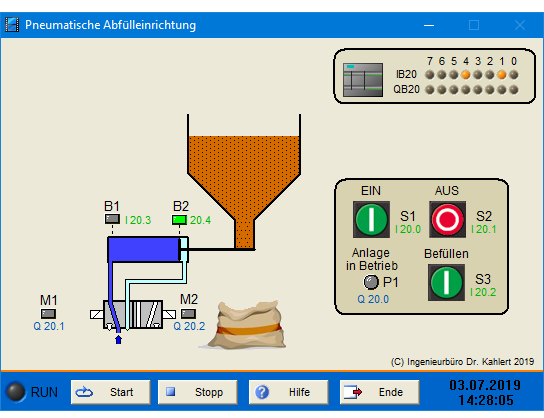Click the Stopp button

click(197, 392)
